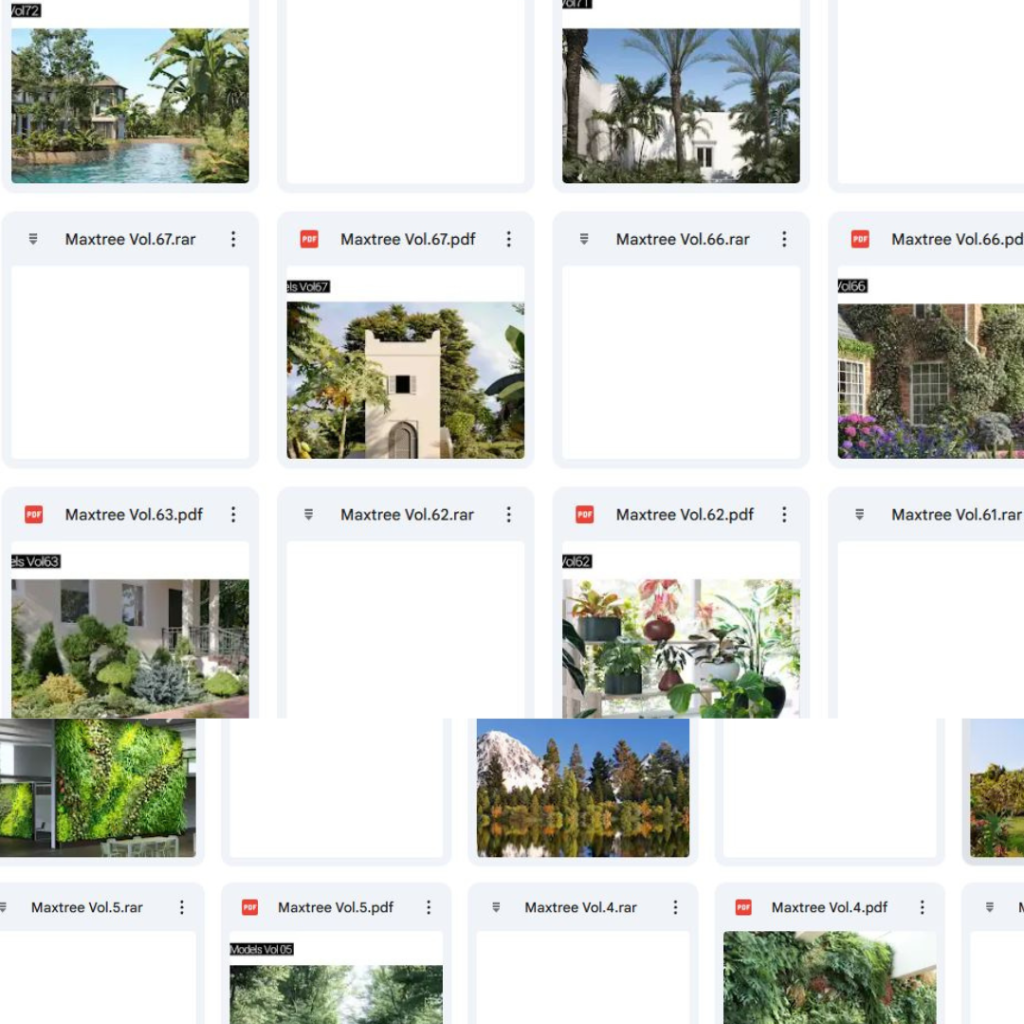
Task: Select the Maxtree Vol.63.pdf file name
Action: click(x=134, y=515)
